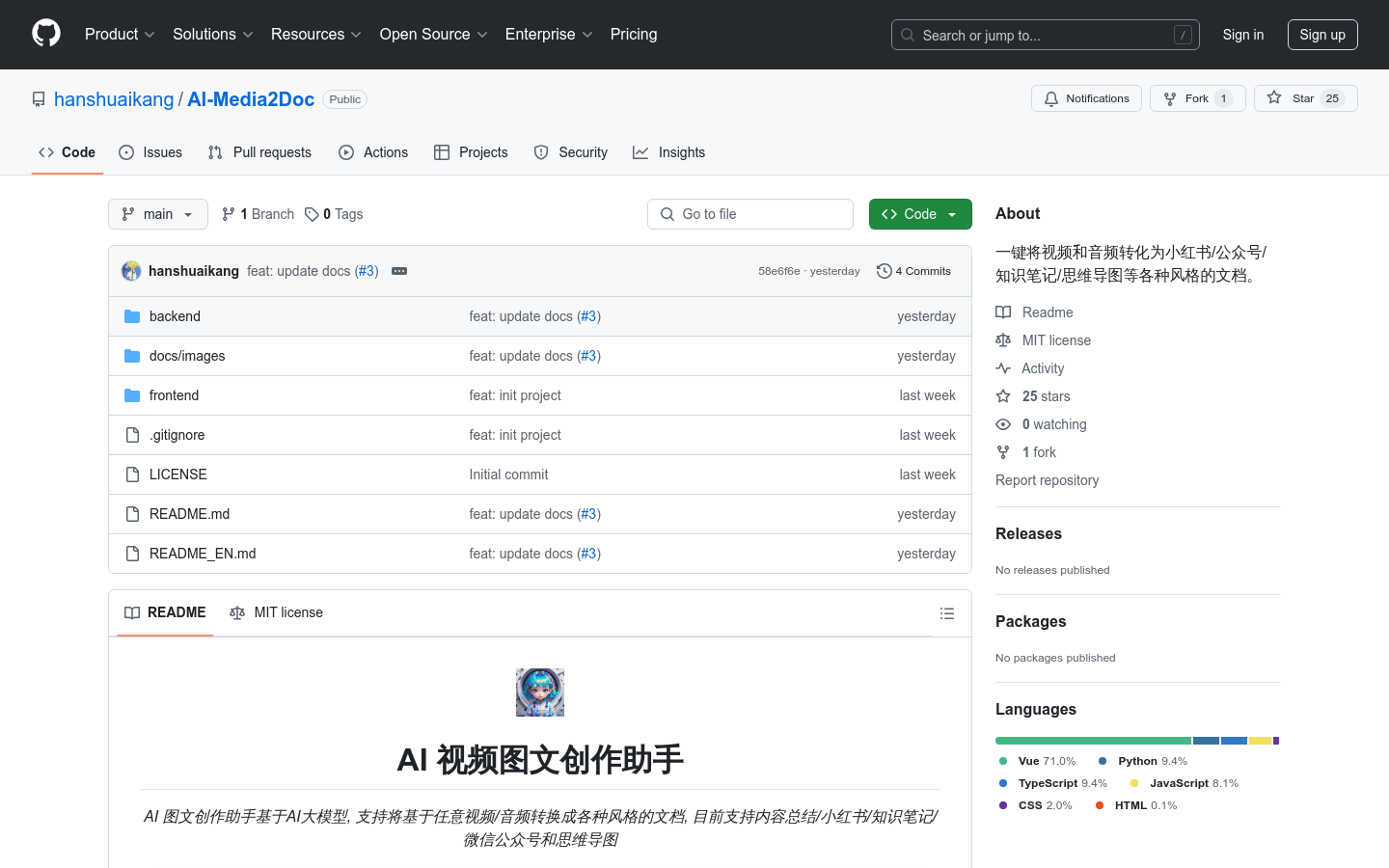Click the README_EN.md file icon
Image resolution: width=1389 pixels, height=868 pixels.
[132, 554]
